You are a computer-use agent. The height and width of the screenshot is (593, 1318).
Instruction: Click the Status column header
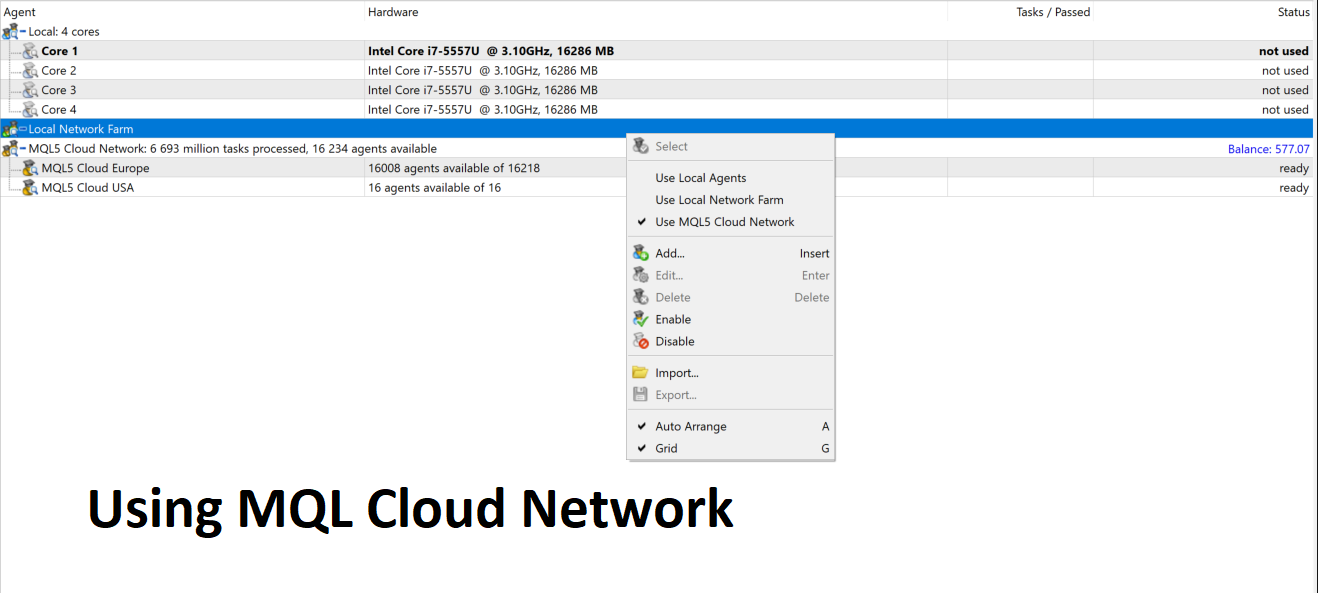pos(1204,12)
